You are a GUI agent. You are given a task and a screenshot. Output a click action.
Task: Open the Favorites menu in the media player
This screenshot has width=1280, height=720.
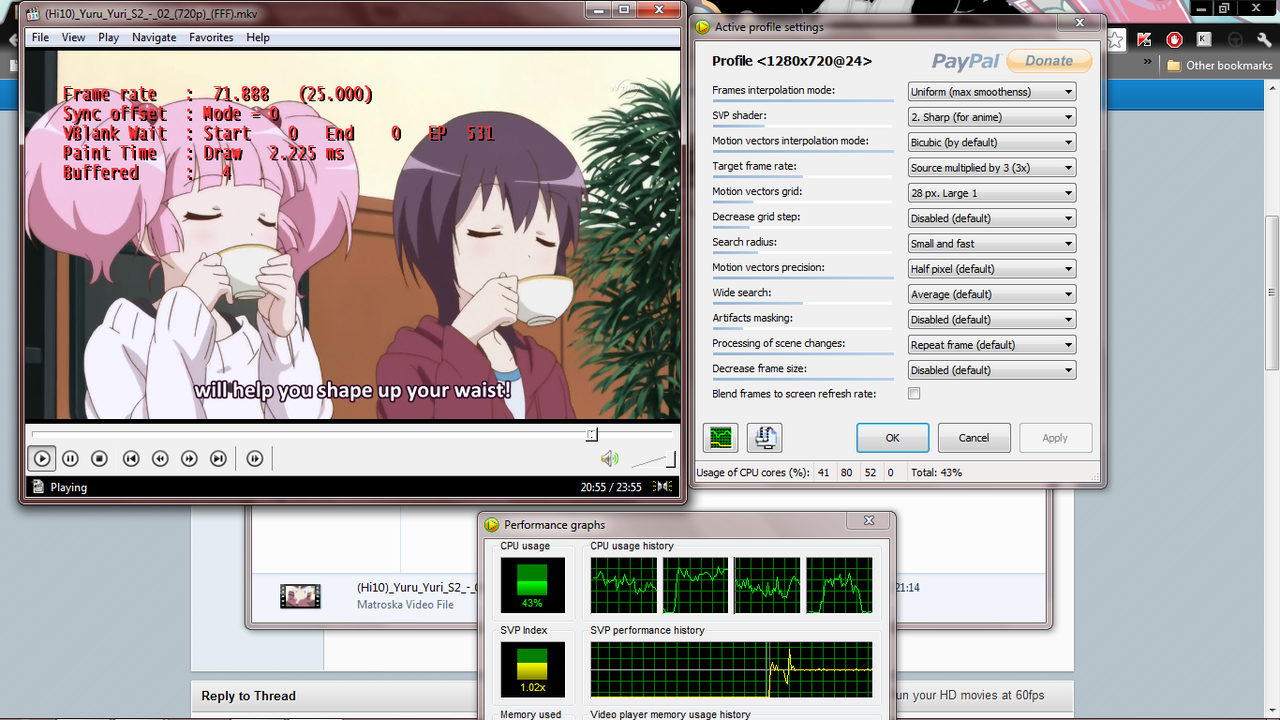pos(211,37)
